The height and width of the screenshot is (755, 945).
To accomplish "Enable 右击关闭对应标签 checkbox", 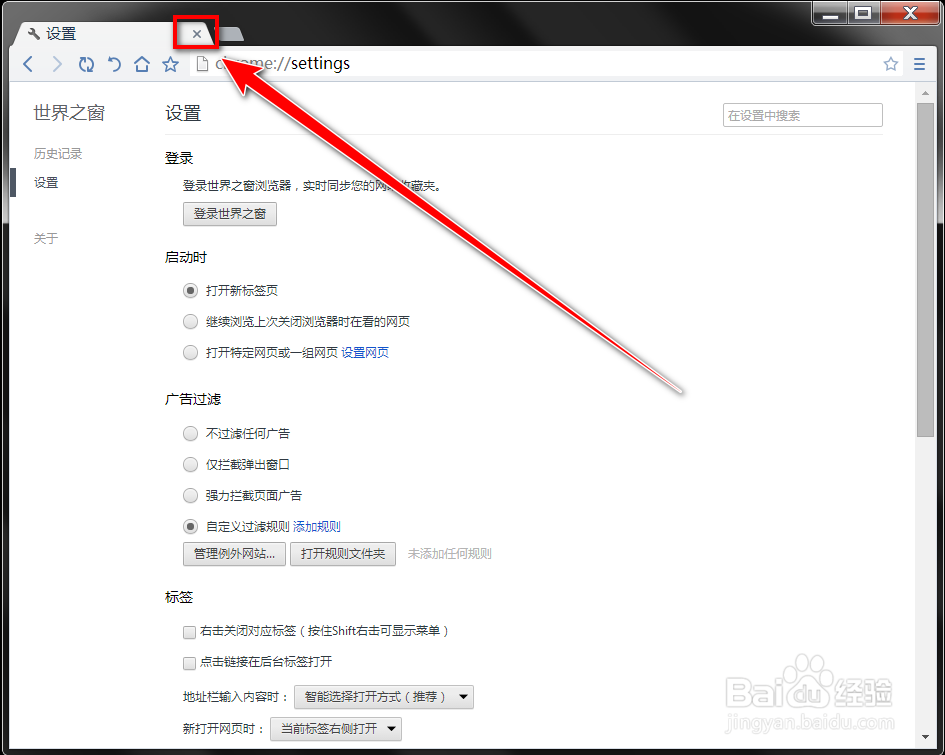I will (189, 632).
